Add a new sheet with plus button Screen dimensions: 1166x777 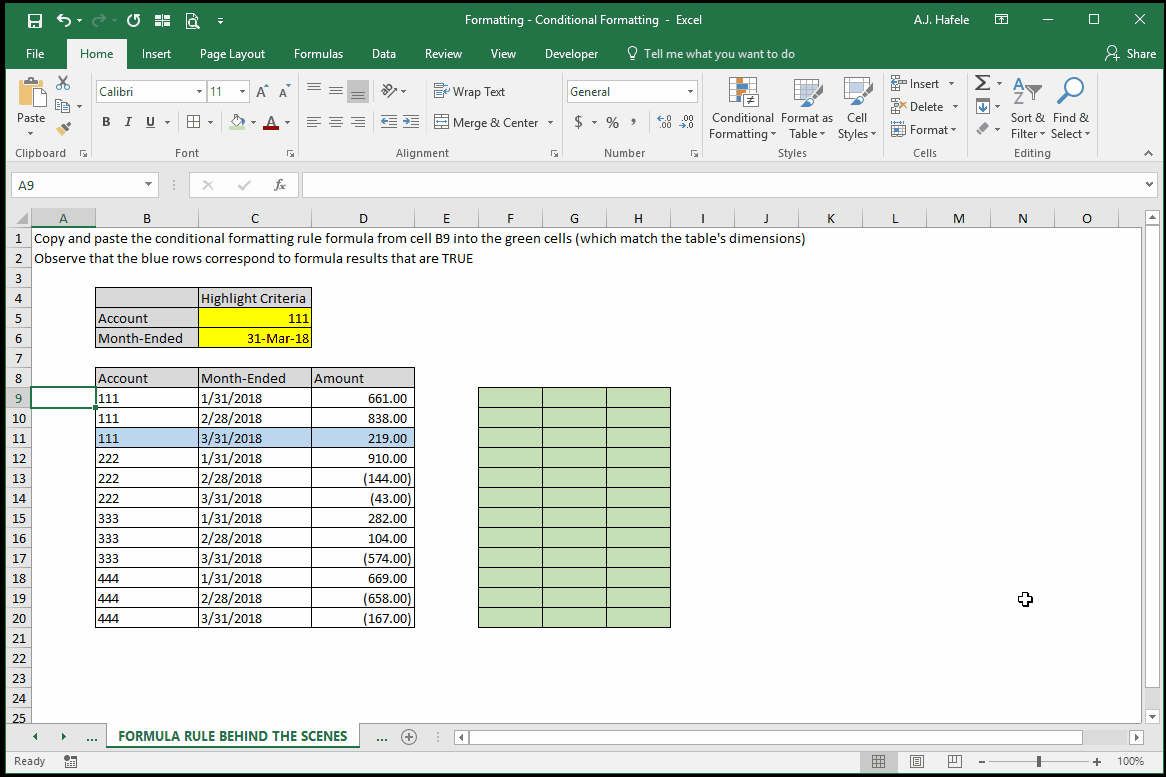[x=409, y=737]
